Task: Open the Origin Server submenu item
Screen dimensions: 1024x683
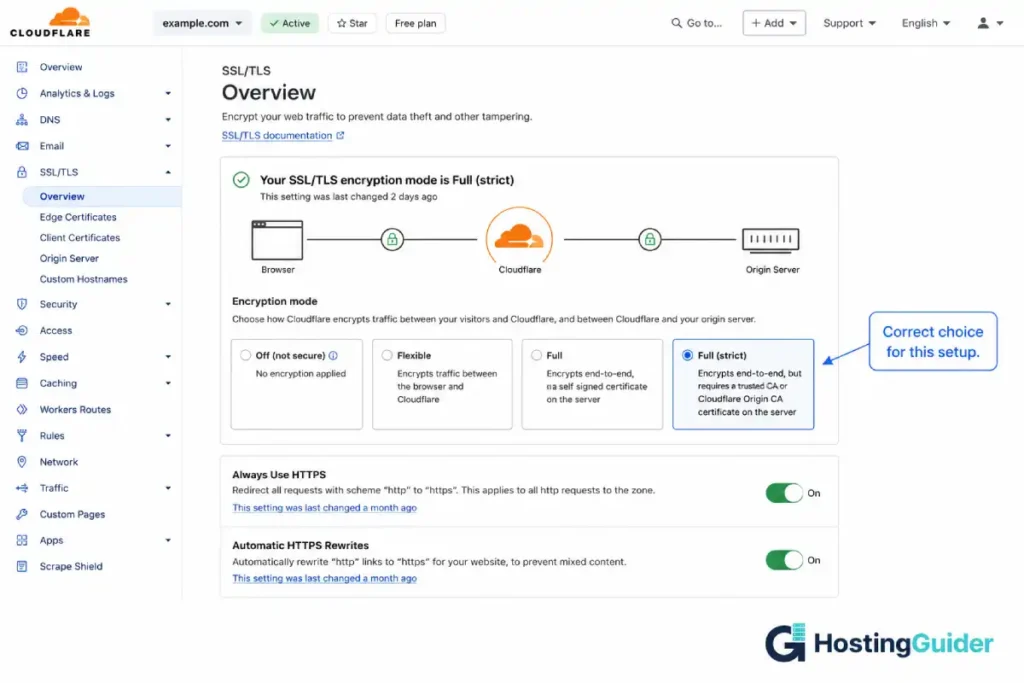Action: click(x=69, y=258)
